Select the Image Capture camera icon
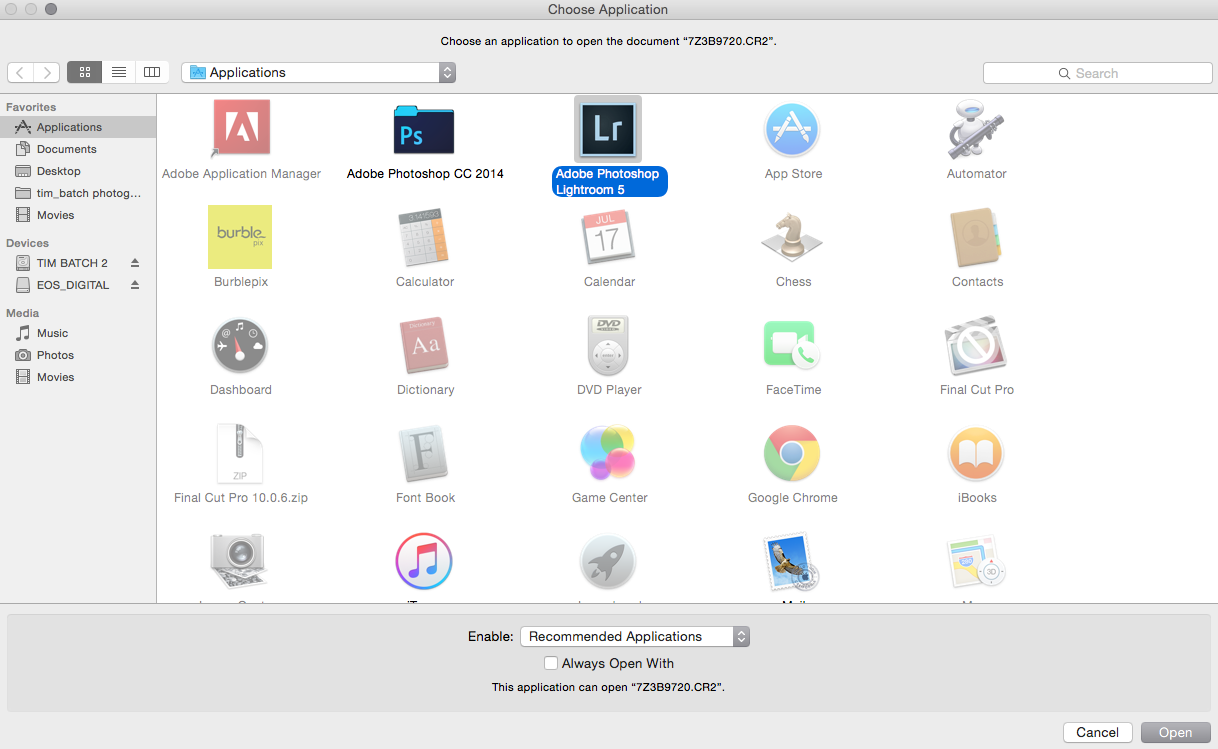Viewport: 1218px width, 749px height. [239, 562]
